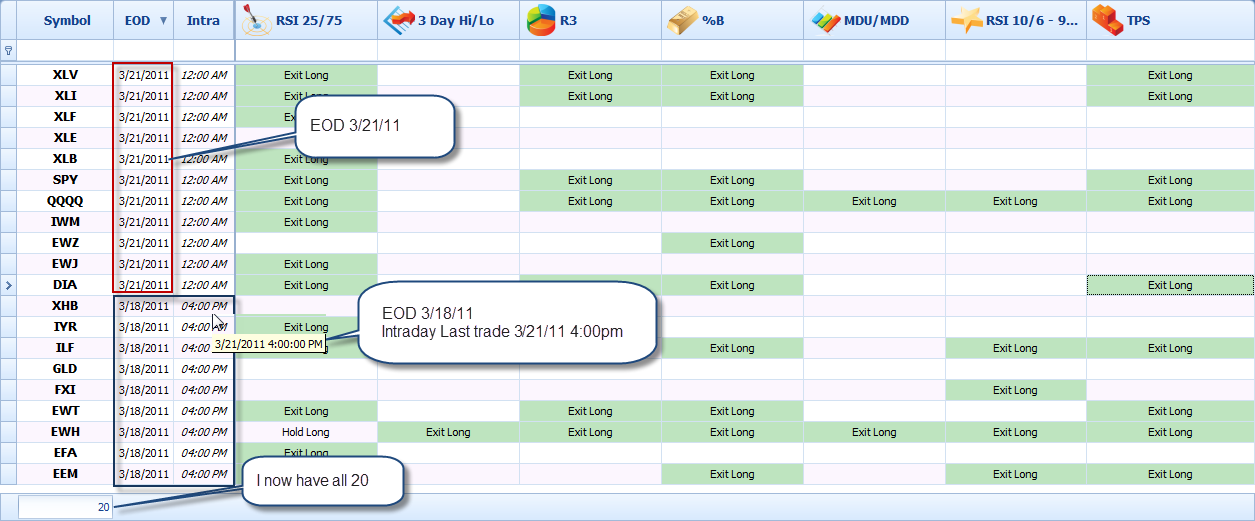Screen dimensions: 1255x521
Task: Click EWH 3 Day Hi/Lo Exit Long cell
Action: coord(448,432)
